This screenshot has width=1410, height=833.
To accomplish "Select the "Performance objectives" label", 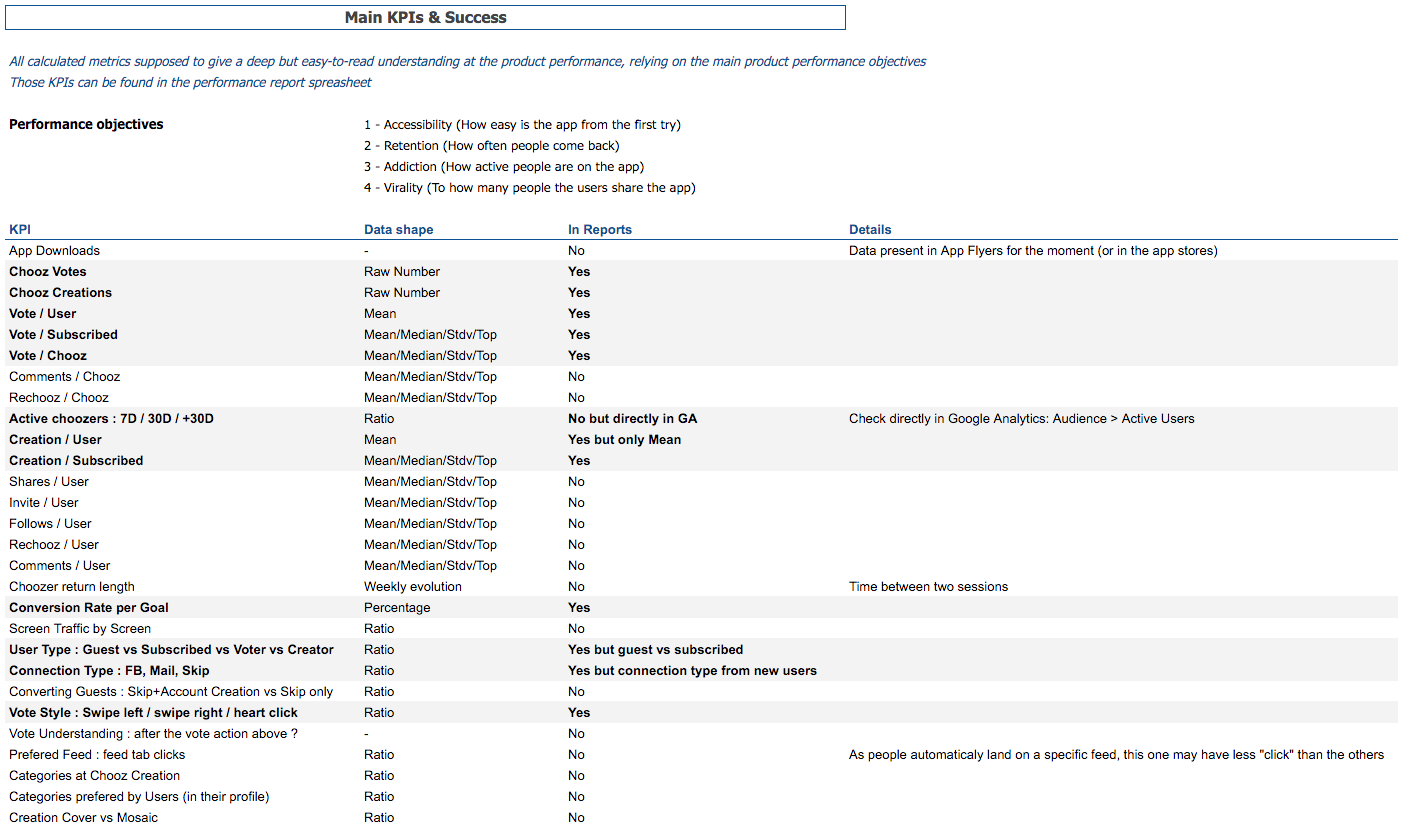I will 86,125.
